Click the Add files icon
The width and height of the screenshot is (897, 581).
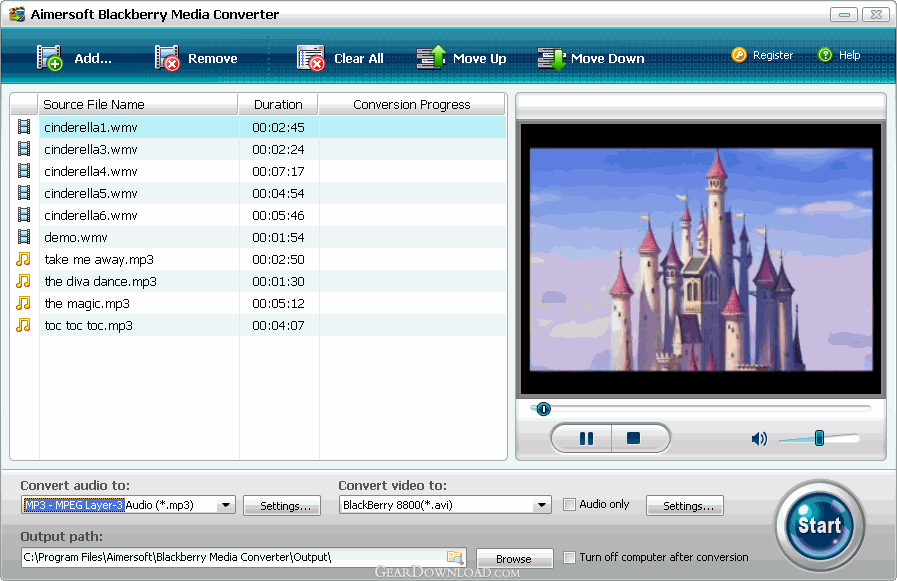49,58
